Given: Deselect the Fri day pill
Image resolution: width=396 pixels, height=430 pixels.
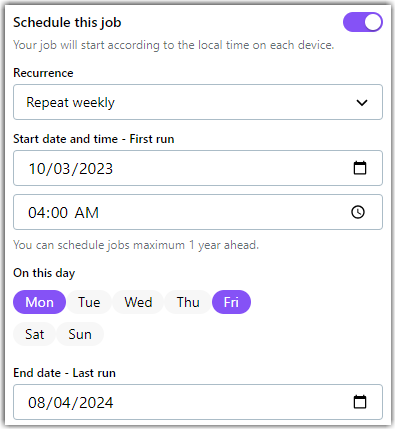Looking at the screenshot, I should click(x=231, y=302).
